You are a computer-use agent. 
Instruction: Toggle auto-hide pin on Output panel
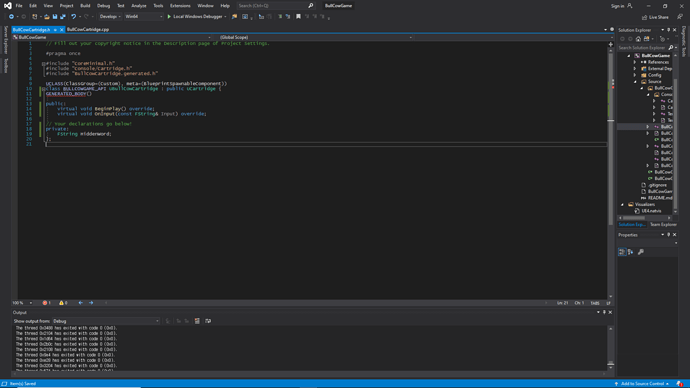point(604,312)
